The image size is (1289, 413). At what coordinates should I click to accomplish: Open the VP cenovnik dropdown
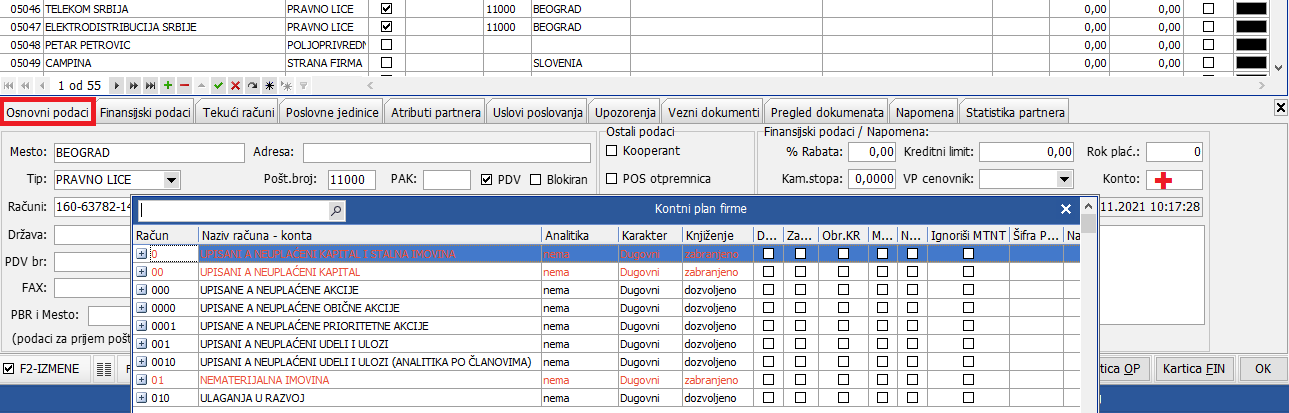point(1063,180)
